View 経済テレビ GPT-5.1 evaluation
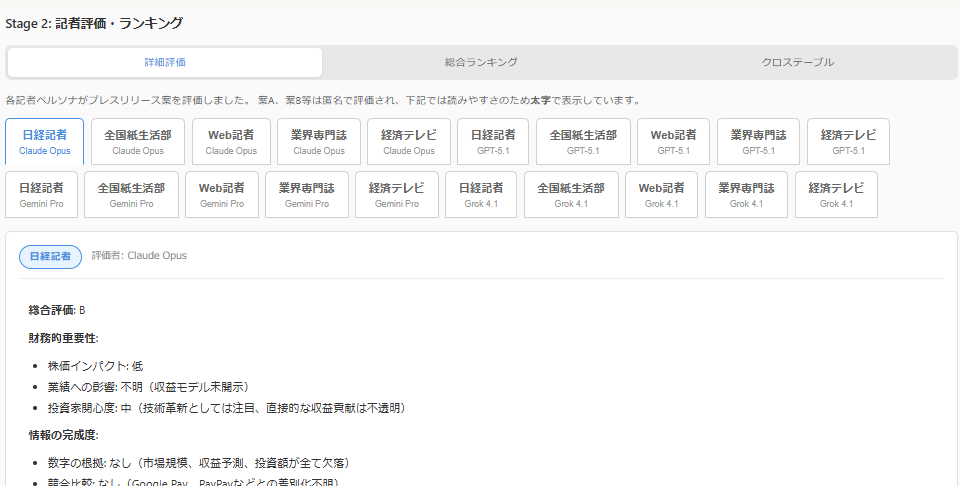 click(848, 142)
